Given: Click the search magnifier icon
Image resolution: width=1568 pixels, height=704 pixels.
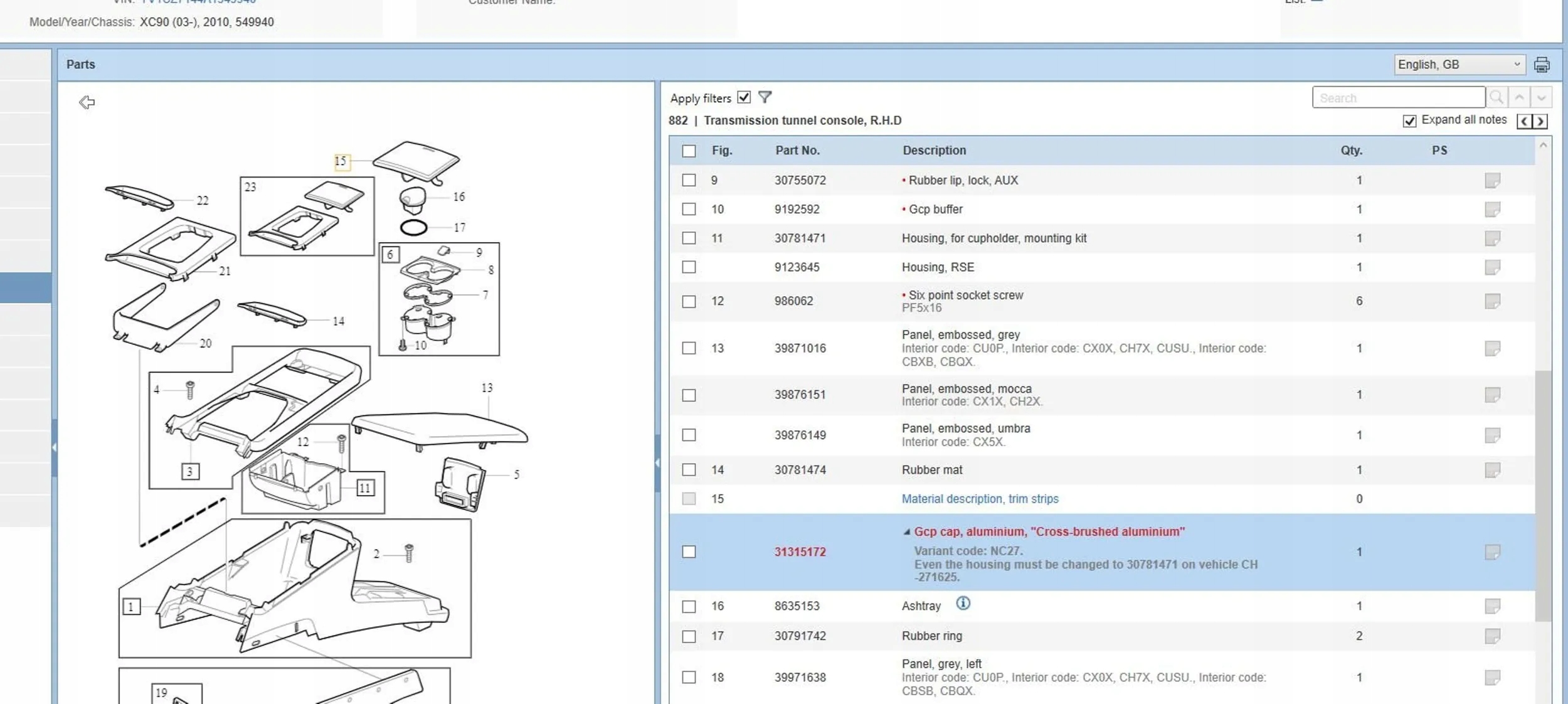Looking at the screenshot, I should pyautogui.click(x=1496, y=97).
